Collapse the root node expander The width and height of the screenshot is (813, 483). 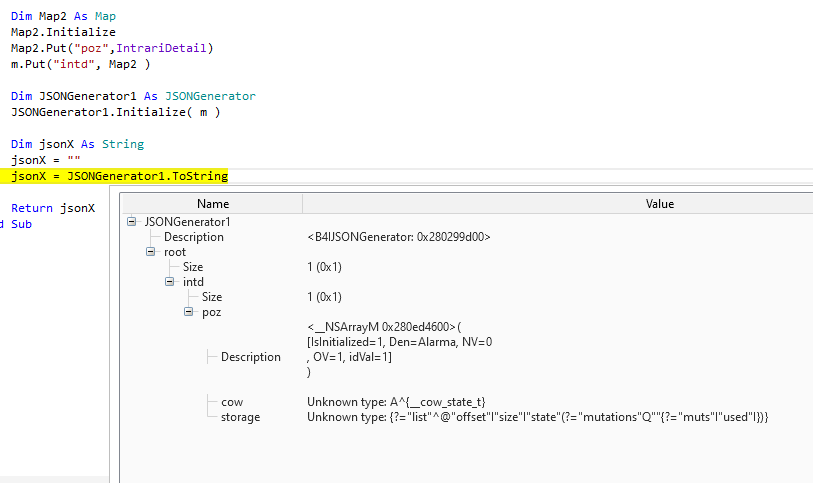click(151, 252)
